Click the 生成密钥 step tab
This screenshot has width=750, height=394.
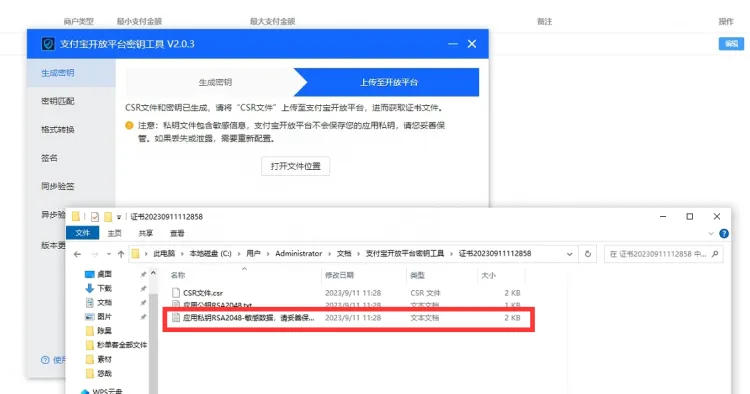click(215, 82)
